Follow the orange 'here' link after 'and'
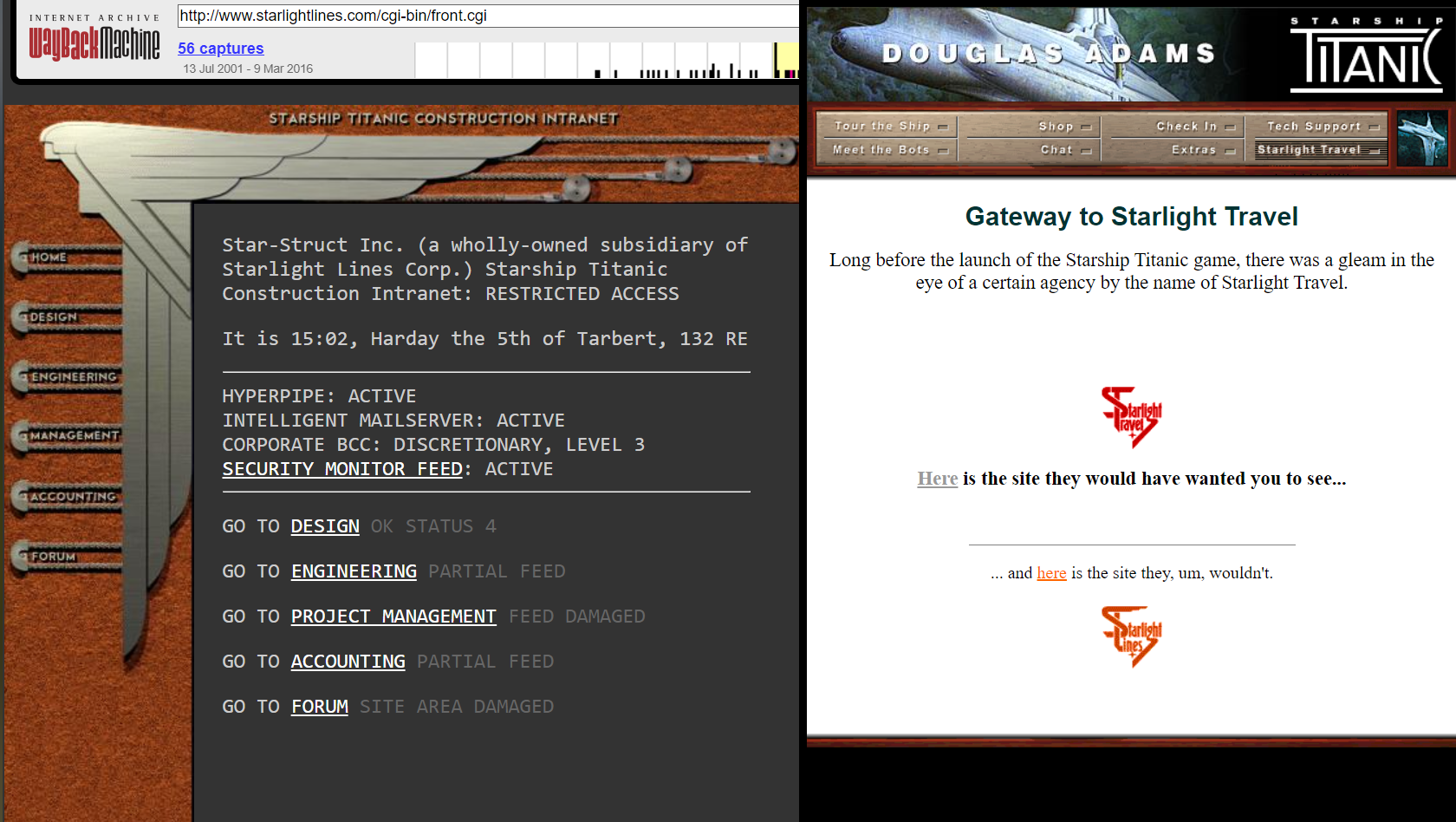 (1051, 573)
